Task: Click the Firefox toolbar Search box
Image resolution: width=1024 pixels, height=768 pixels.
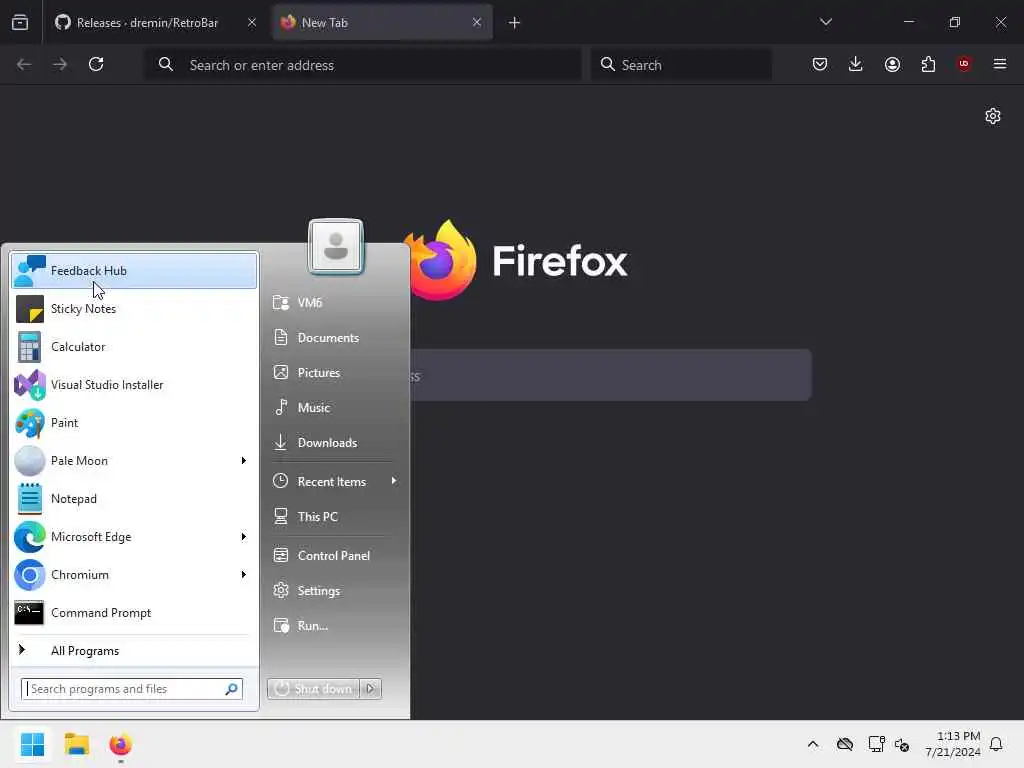Action: click(x=681, y=65)
